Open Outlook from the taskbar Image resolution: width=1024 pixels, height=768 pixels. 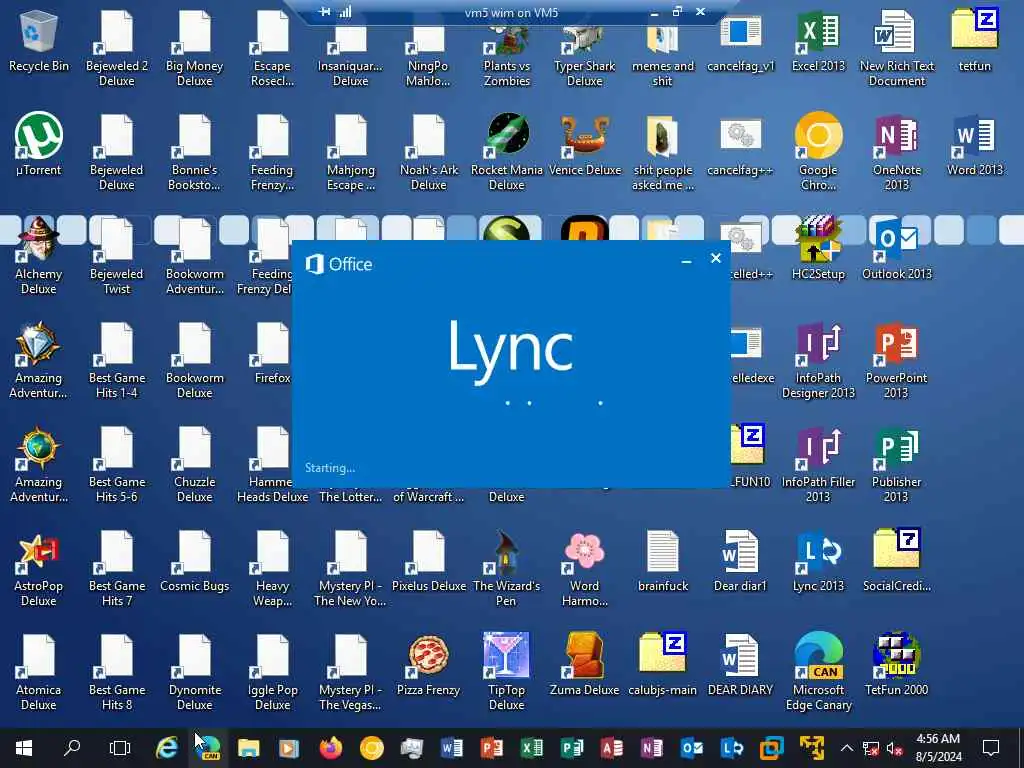(x=692, y=748)
